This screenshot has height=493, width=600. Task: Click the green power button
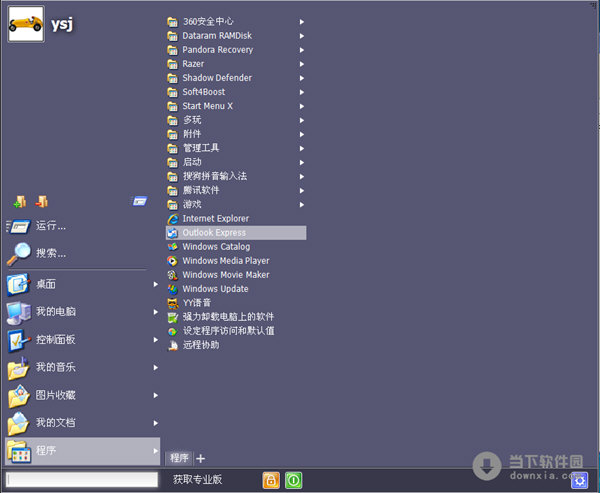(x=293, y=480)
